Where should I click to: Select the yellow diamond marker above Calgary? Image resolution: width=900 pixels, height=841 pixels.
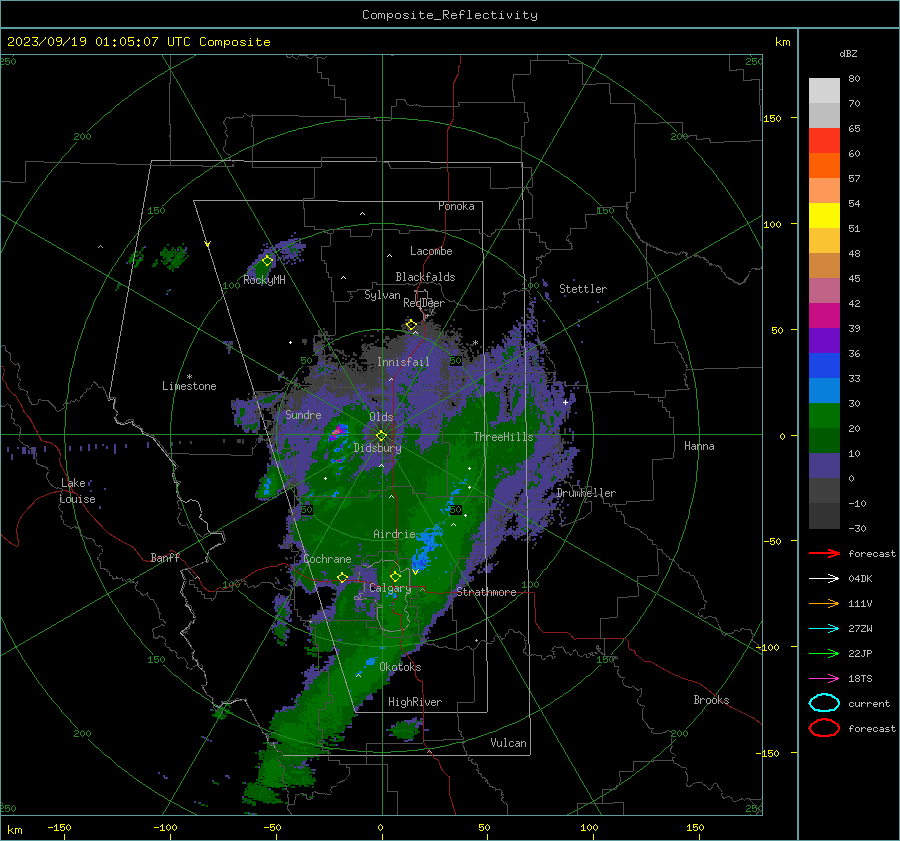coord(395,576)
